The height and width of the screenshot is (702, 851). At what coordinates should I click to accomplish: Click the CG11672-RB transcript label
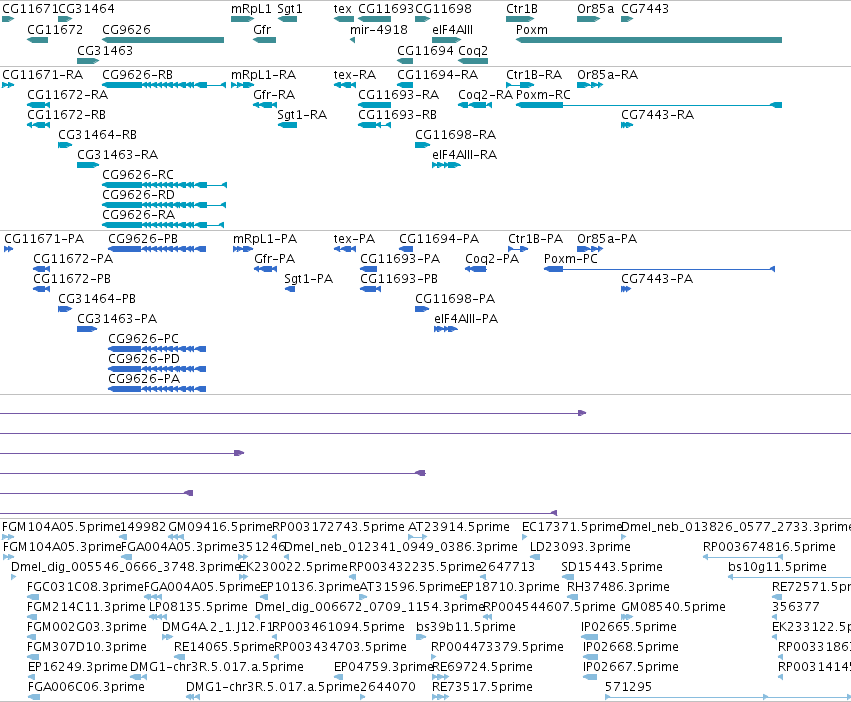66,115
